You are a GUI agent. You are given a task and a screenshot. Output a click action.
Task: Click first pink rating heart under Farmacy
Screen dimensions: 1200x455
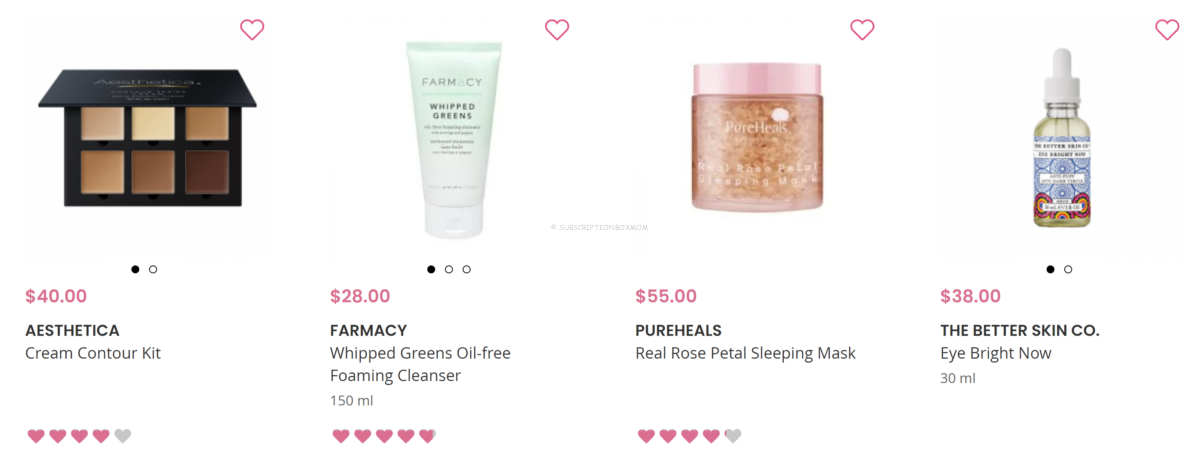pyautogui.click(x=341, y=436)
